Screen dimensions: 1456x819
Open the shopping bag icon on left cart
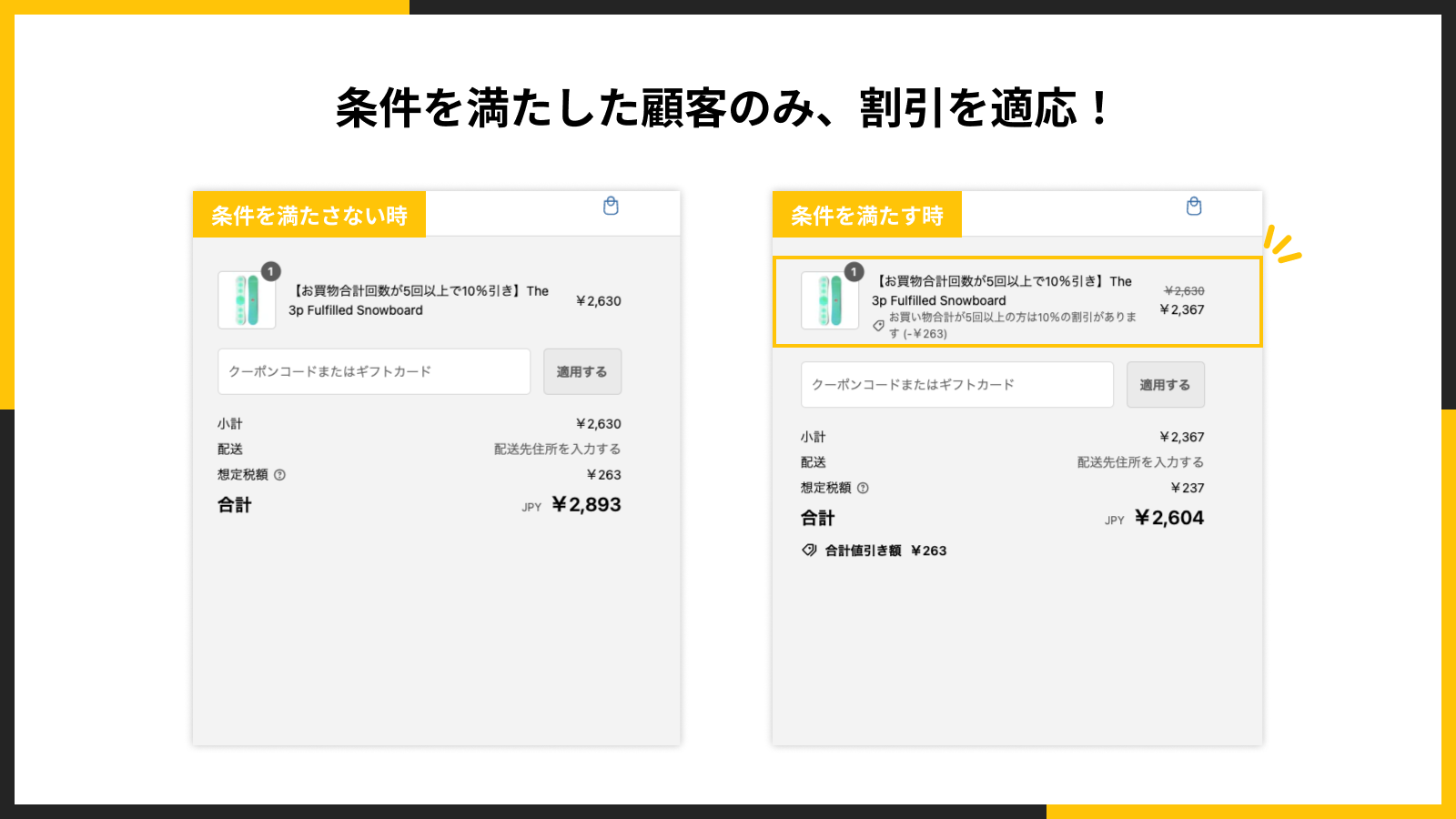(611, 207)
